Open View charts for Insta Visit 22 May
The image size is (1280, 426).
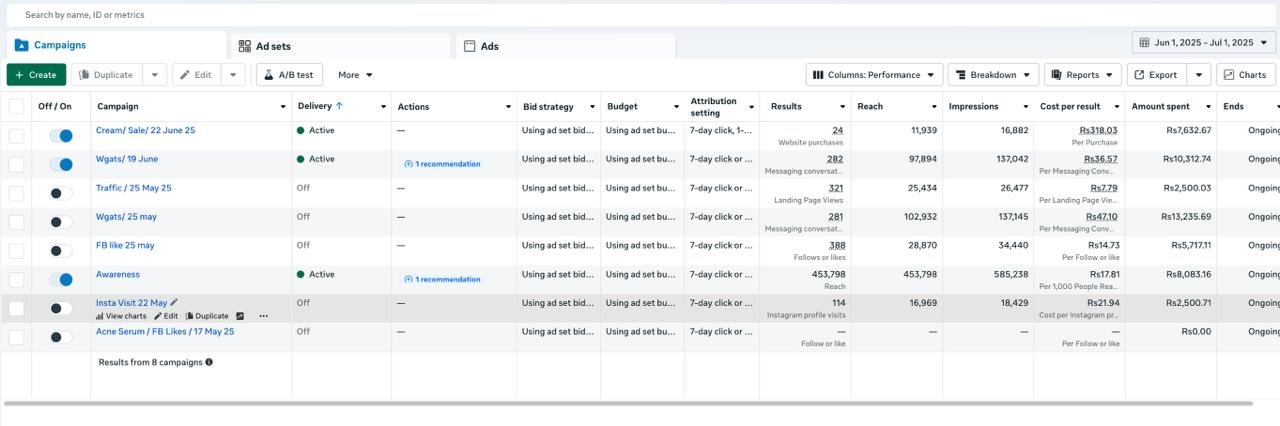click(121, 316)
